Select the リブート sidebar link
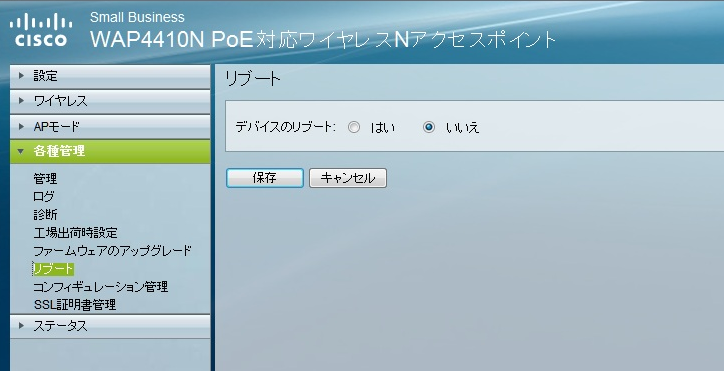Image resolution: width=724 pixels, height=371 pixels. (53, 268)
